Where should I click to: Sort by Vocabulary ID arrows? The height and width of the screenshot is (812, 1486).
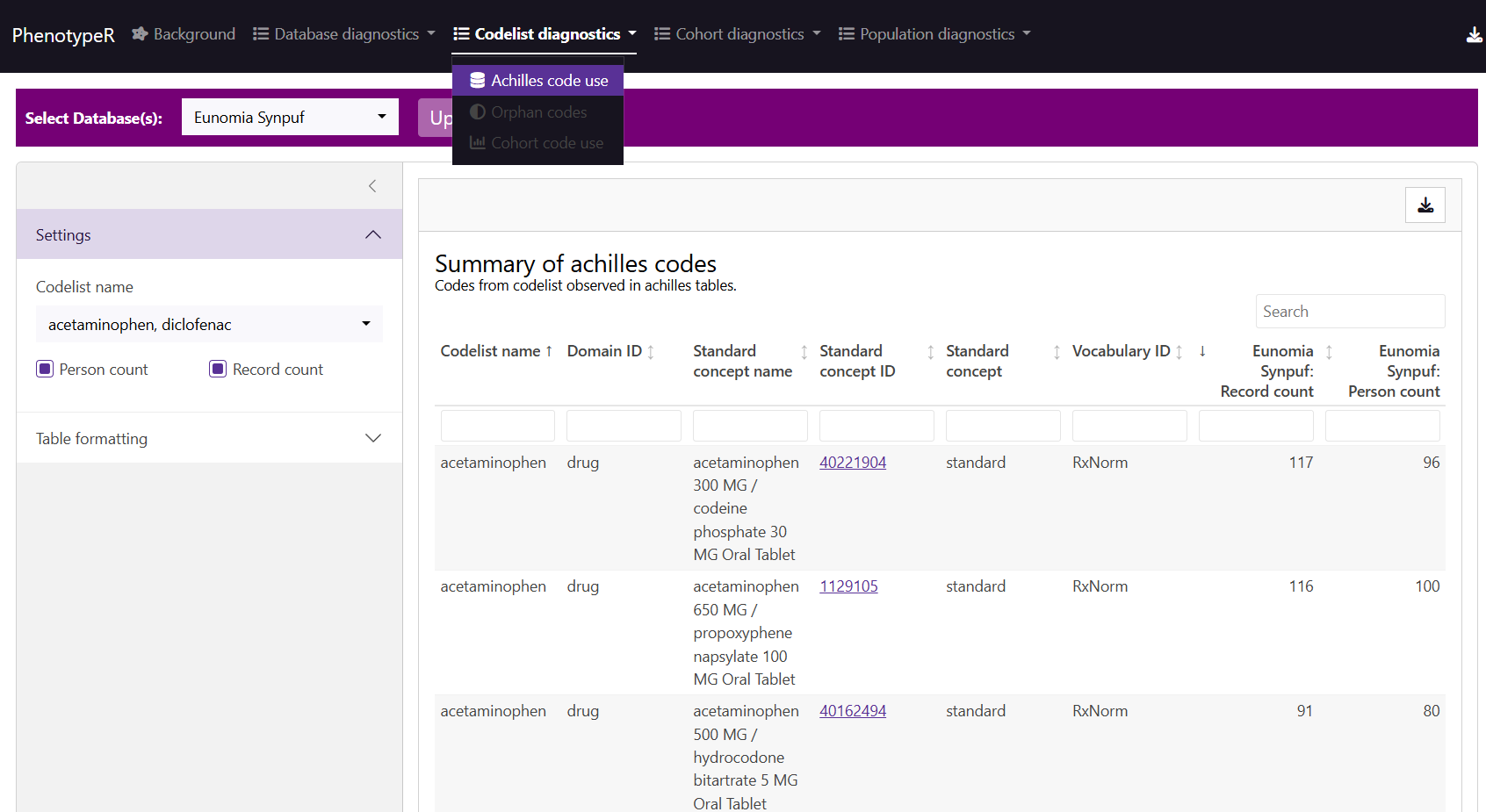coord(1179,352)
